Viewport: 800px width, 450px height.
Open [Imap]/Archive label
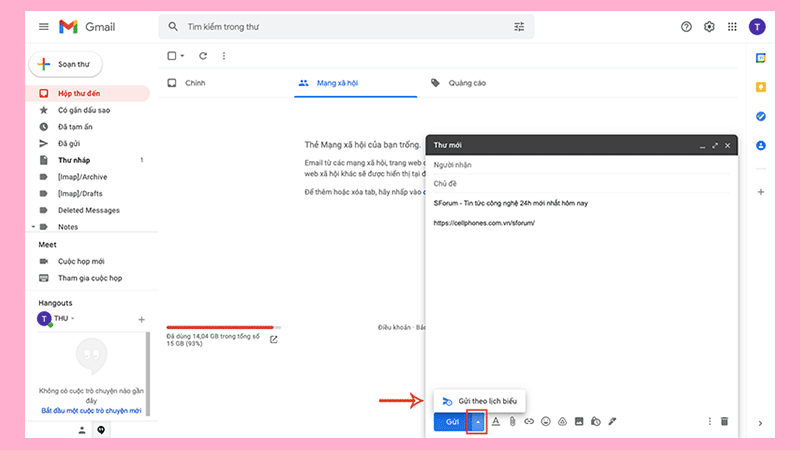click(82, 177)
